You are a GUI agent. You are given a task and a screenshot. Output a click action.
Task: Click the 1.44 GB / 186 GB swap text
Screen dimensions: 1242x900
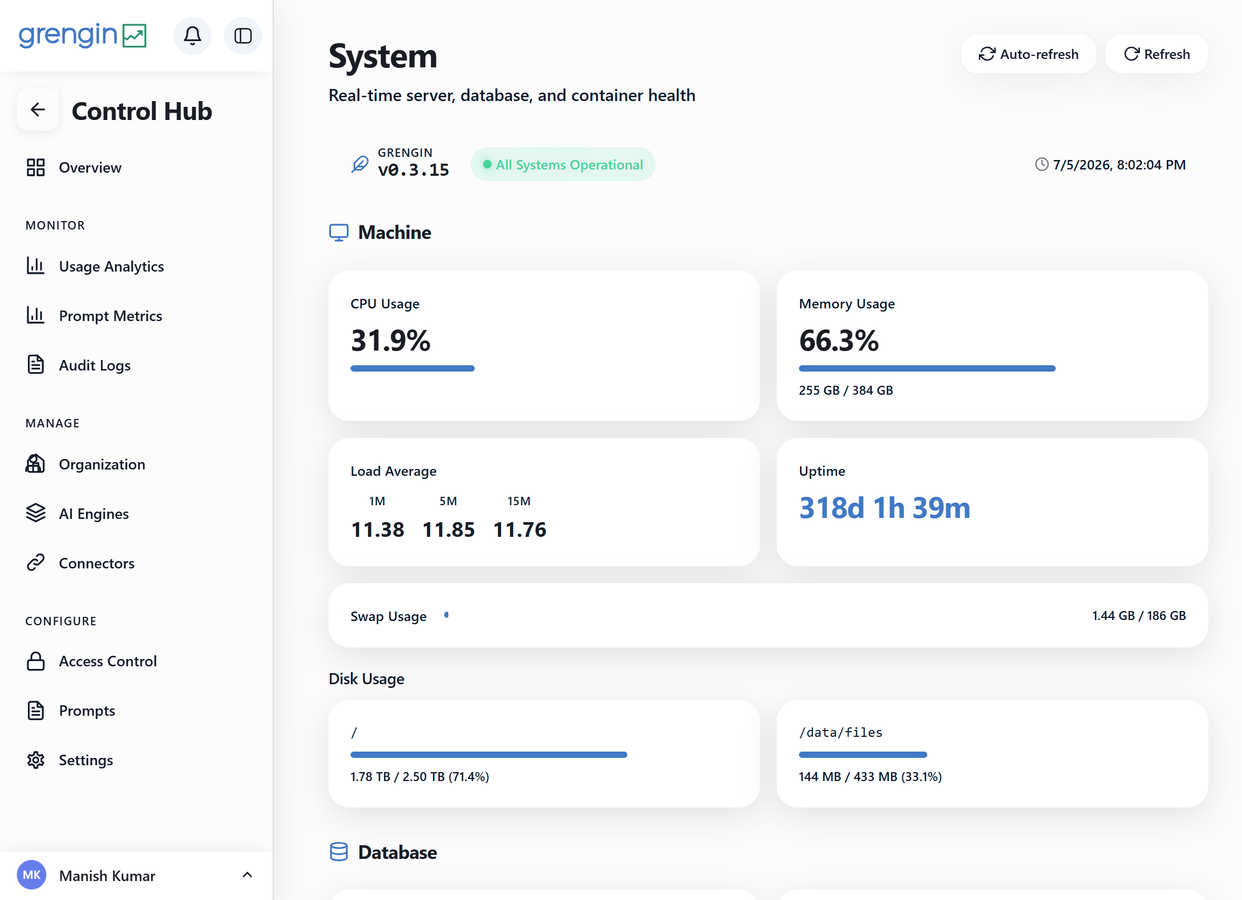tap(1139, 616)
